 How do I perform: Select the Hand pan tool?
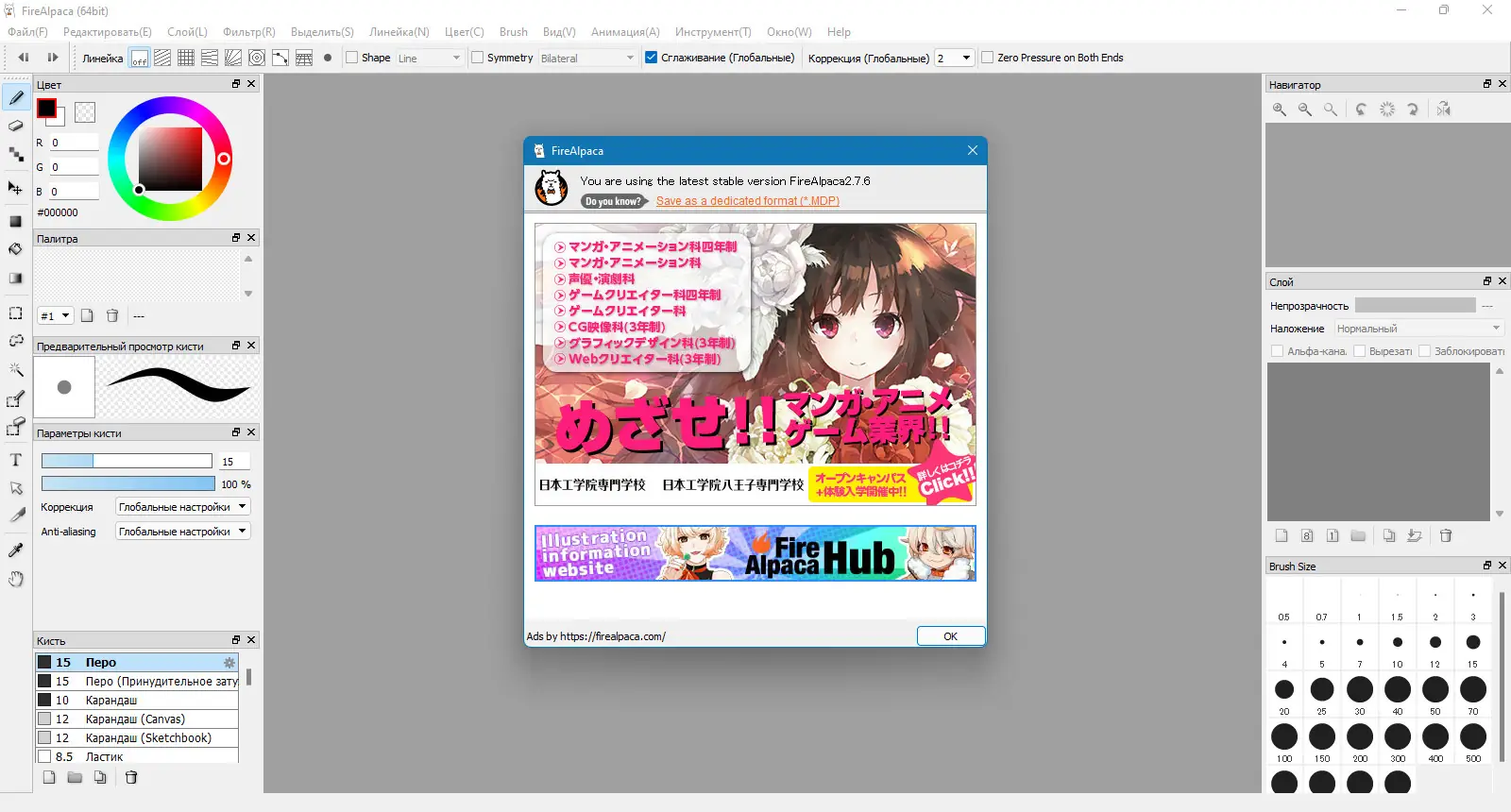pos(16,579)
